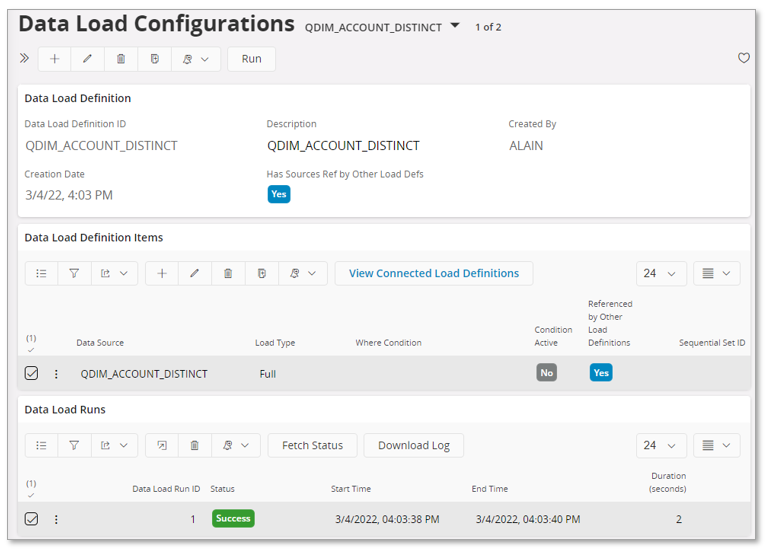Toggle the select-all checkmark above Data Load Runs rows
Viewport: 766px width, 551px height.
coord(31,495)
